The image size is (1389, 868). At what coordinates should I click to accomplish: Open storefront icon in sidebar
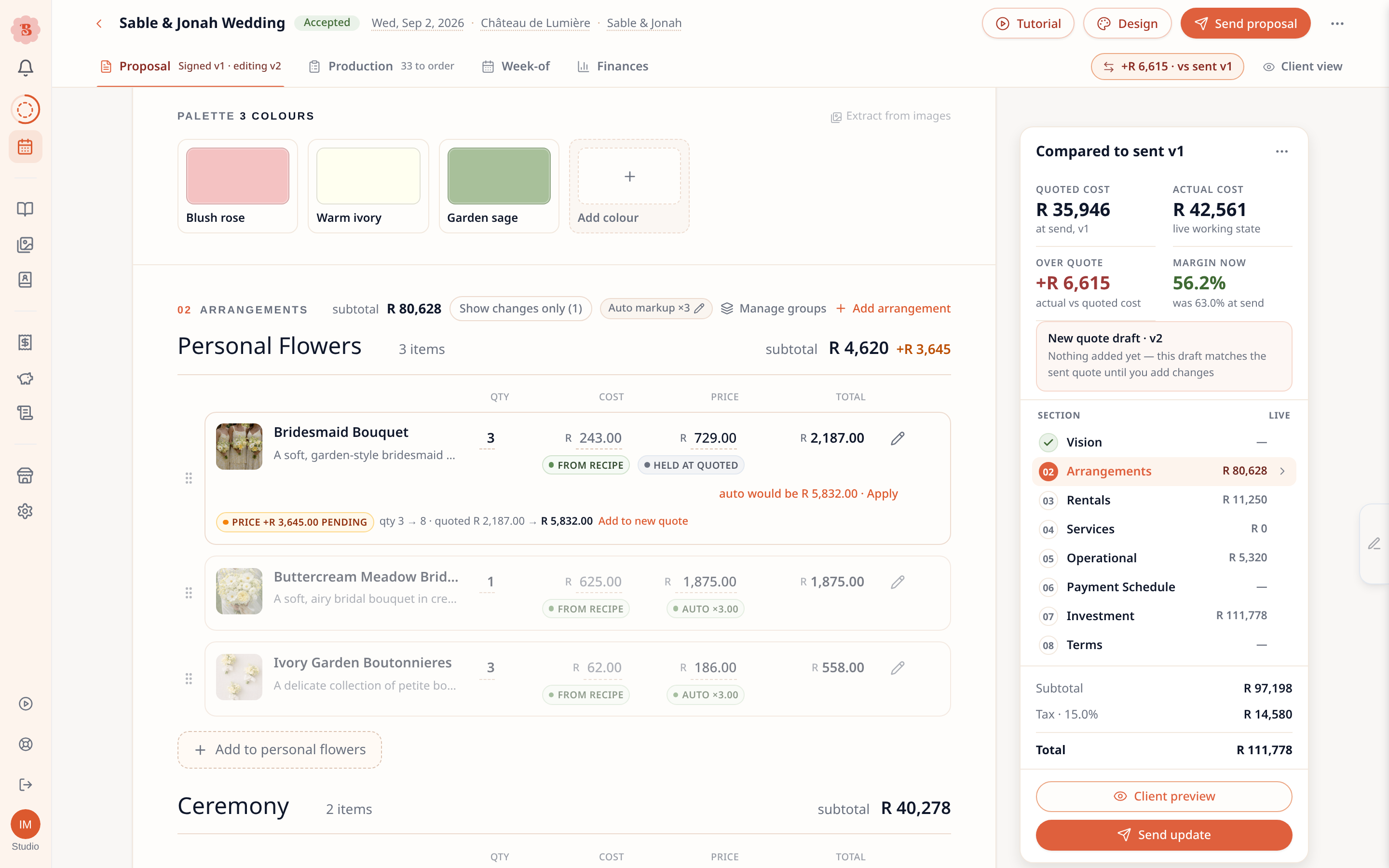click(x=25, y=475)
